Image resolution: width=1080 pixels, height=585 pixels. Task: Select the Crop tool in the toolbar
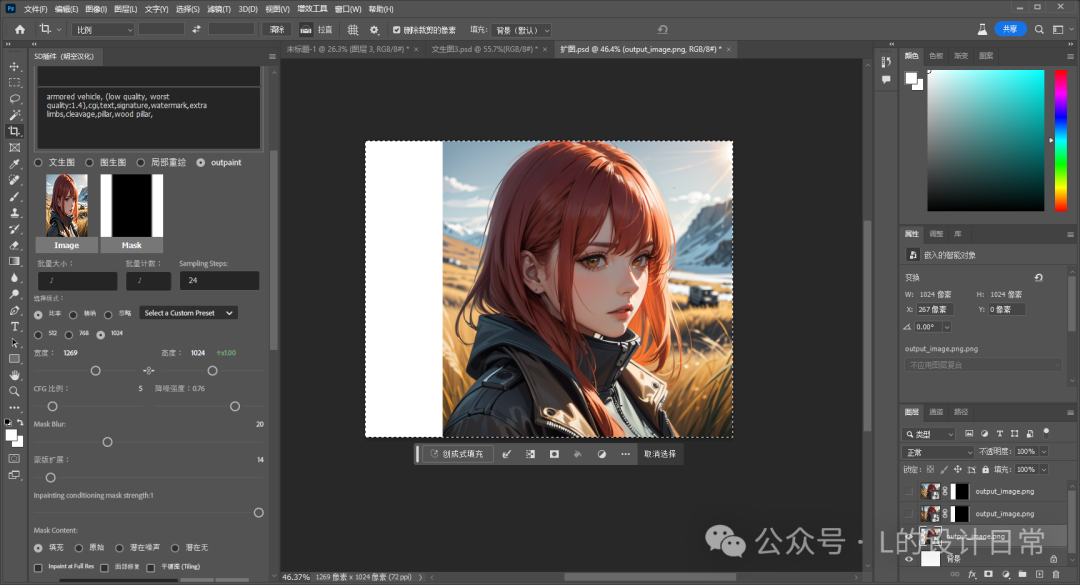pyautogui.click(x=14, y=130)
